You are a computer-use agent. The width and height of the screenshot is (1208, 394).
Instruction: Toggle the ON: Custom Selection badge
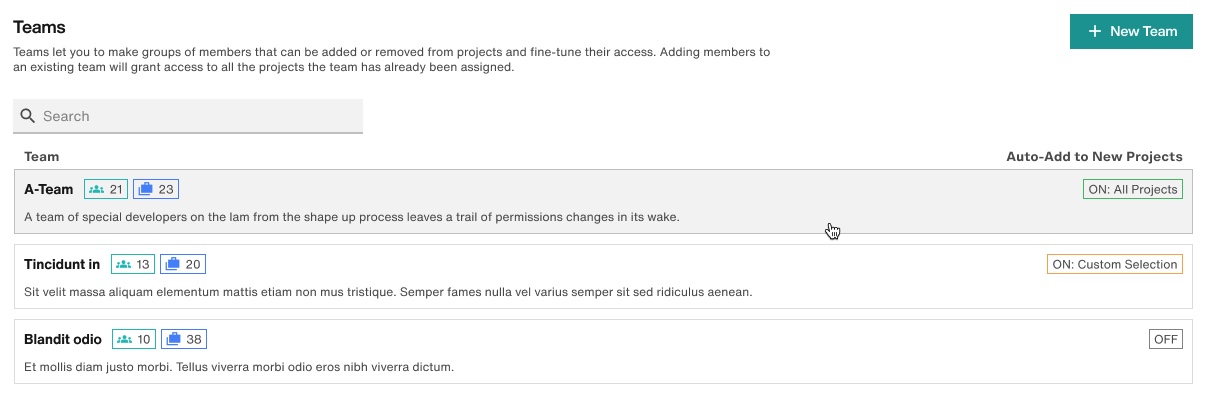point(1115,264)
